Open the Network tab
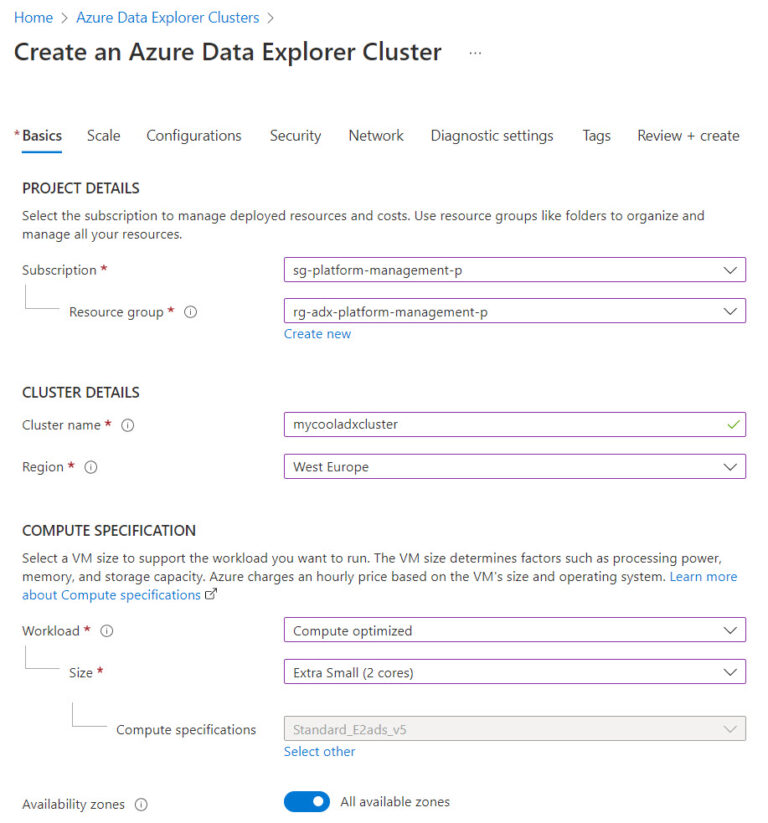 [x=375, y=135]
